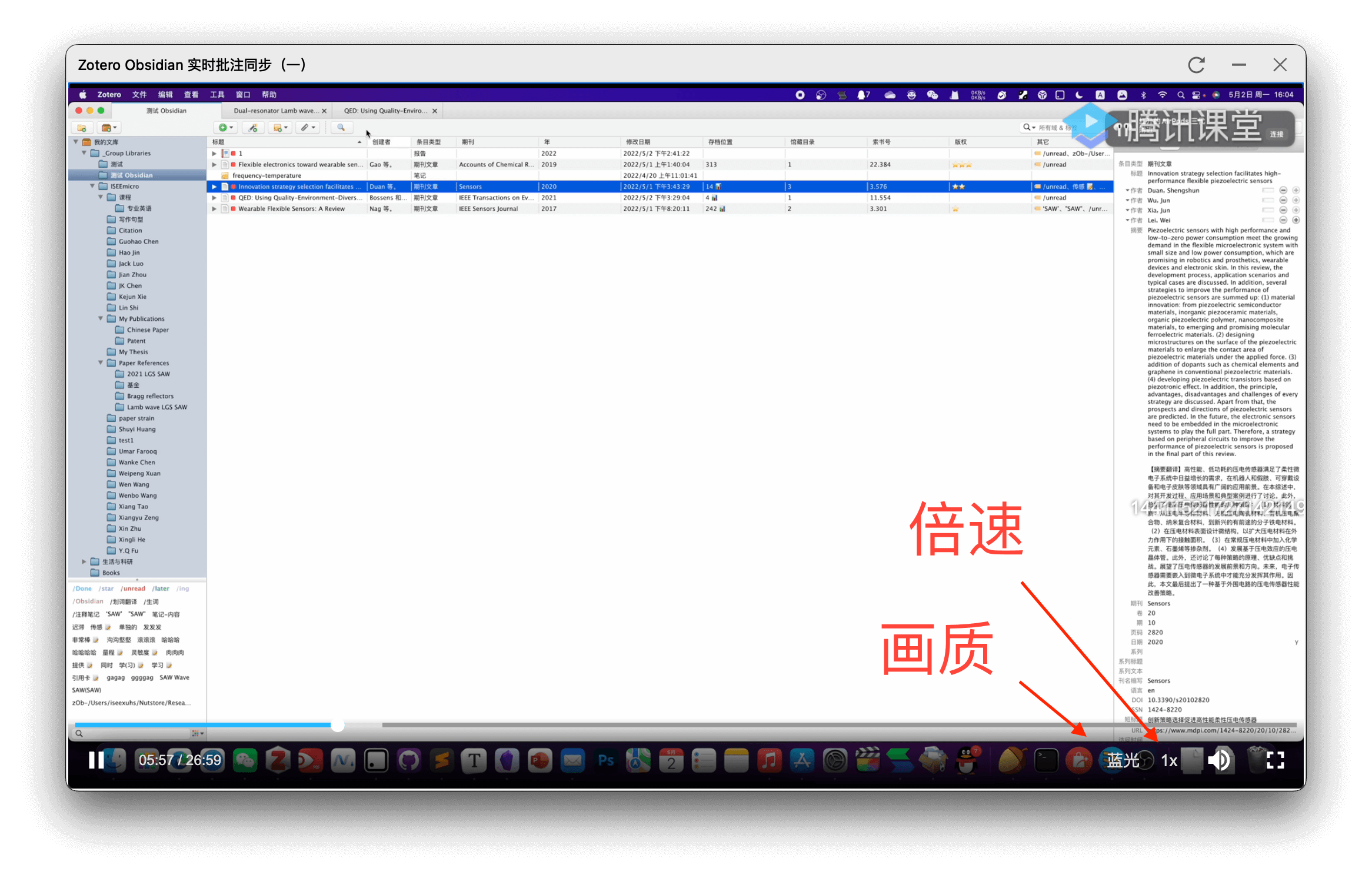1372x878 pixels.
Task: Filter by the /unread tag
Action: pyautogui.click(x=133, y=588)
